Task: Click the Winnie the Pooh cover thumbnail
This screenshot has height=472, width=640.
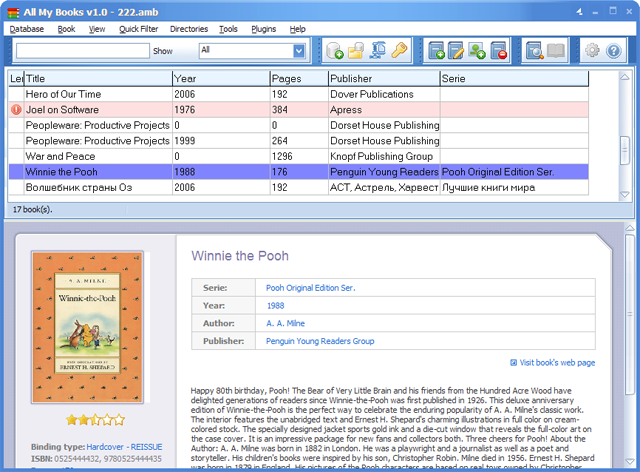Action: coord(88,327)
